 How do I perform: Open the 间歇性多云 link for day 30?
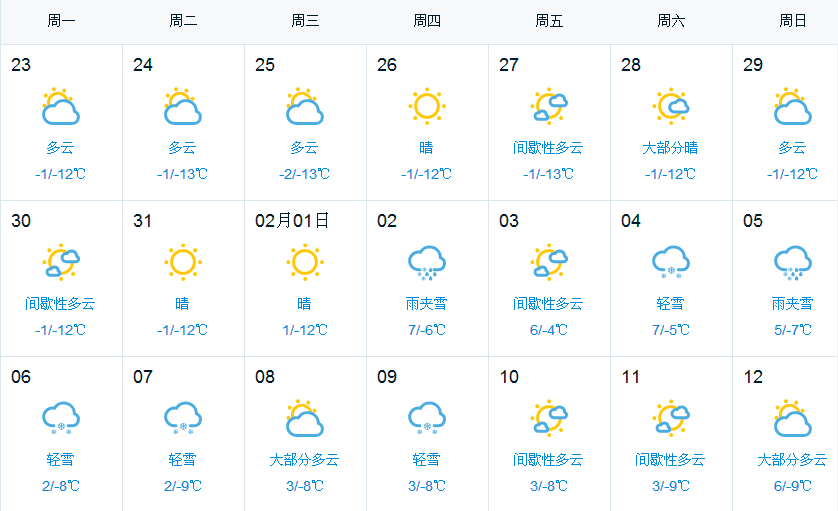click(x=60, y=304)
